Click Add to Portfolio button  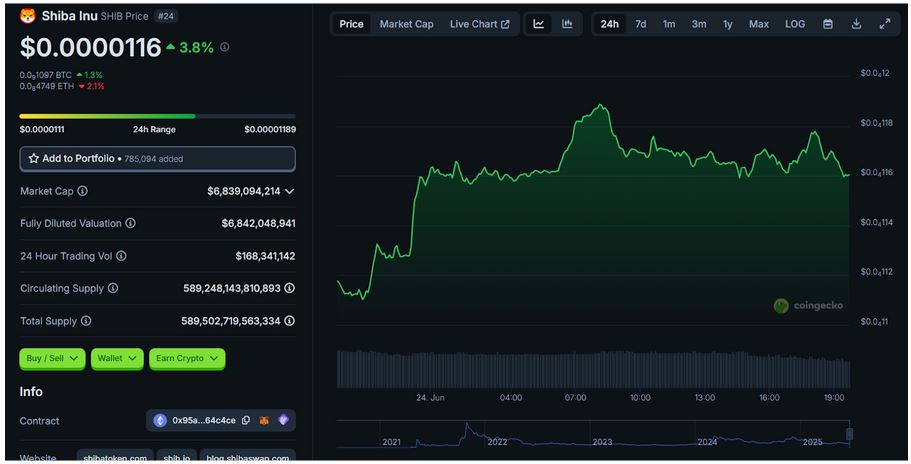point(157,159)
